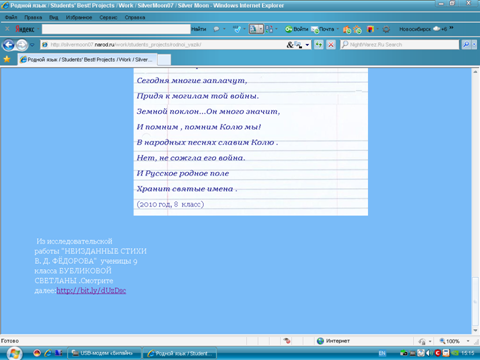
Task: Click the search magnifier button
Action: point(466,45)
